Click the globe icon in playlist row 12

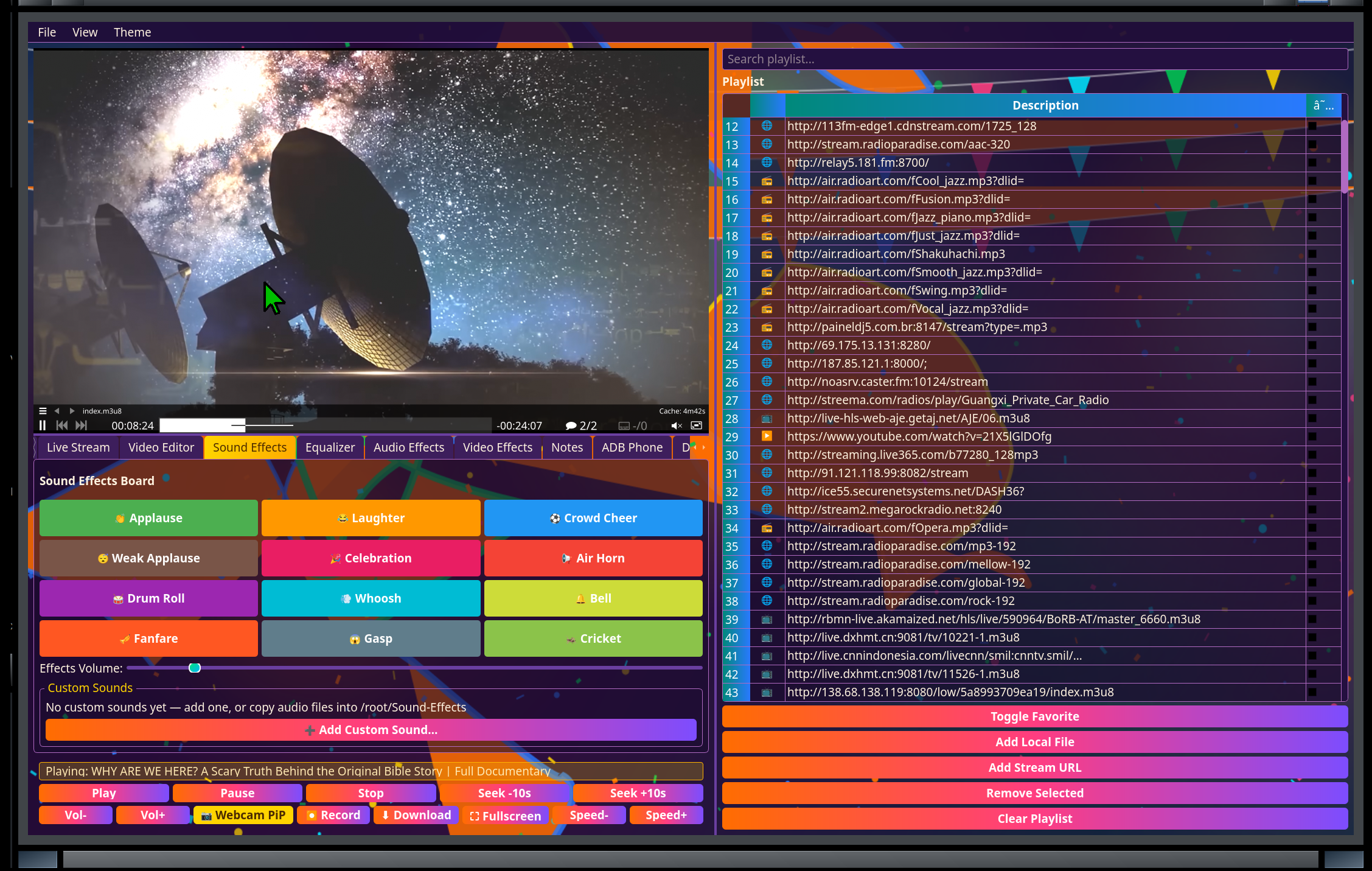pyautogui.click(x=767, y=126)
